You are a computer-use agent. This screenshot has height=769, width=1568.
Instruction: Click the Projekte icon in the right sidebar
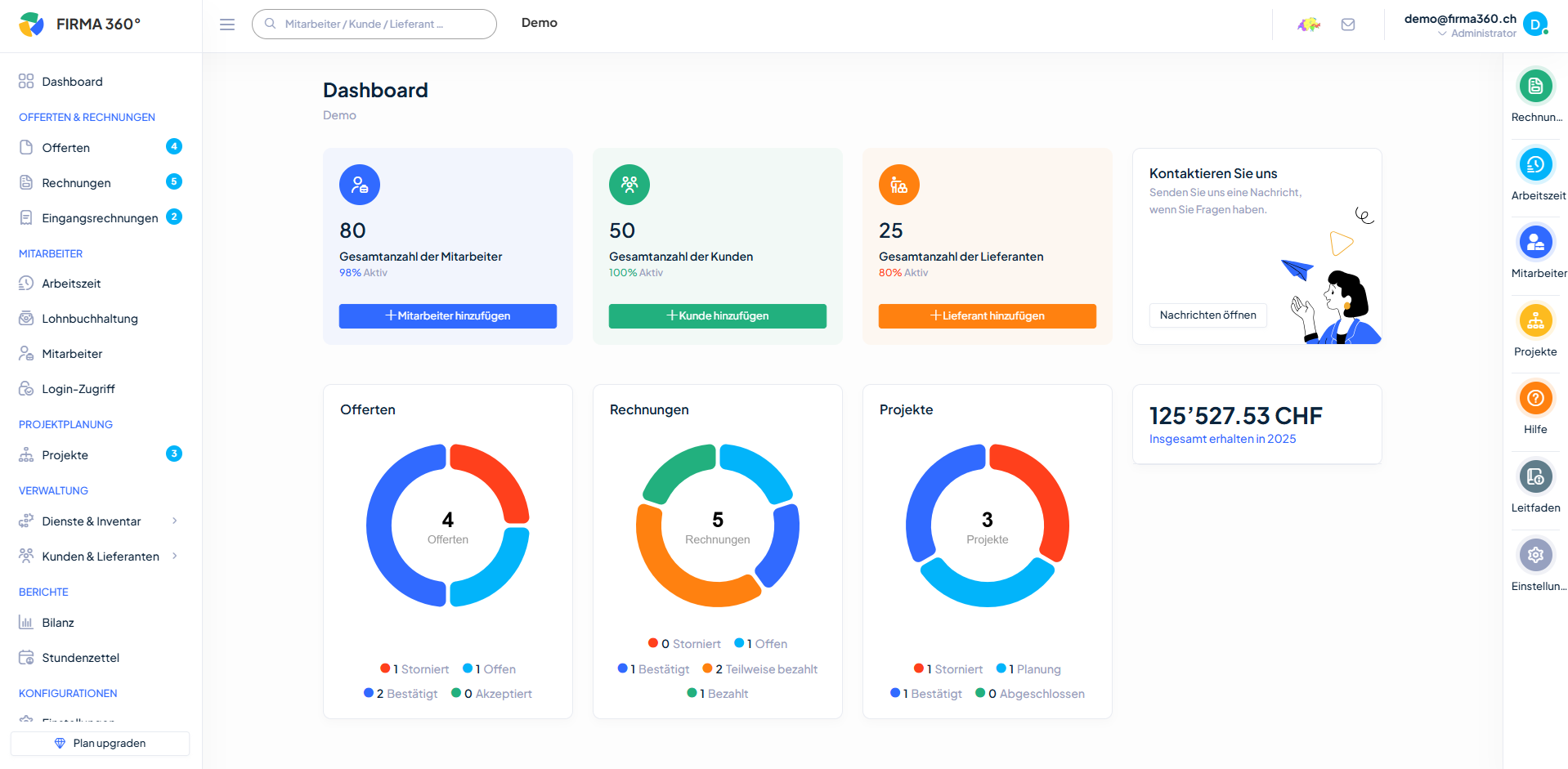[x=1535, y=320]
